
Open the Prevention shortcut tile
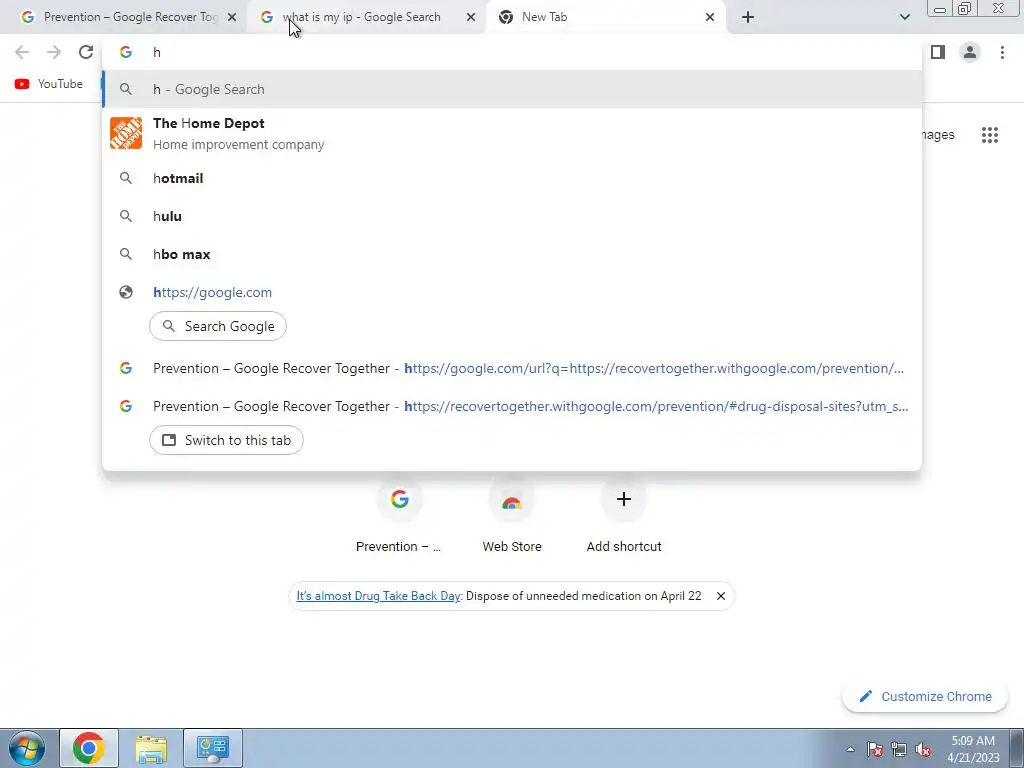[x=400, y=516]
